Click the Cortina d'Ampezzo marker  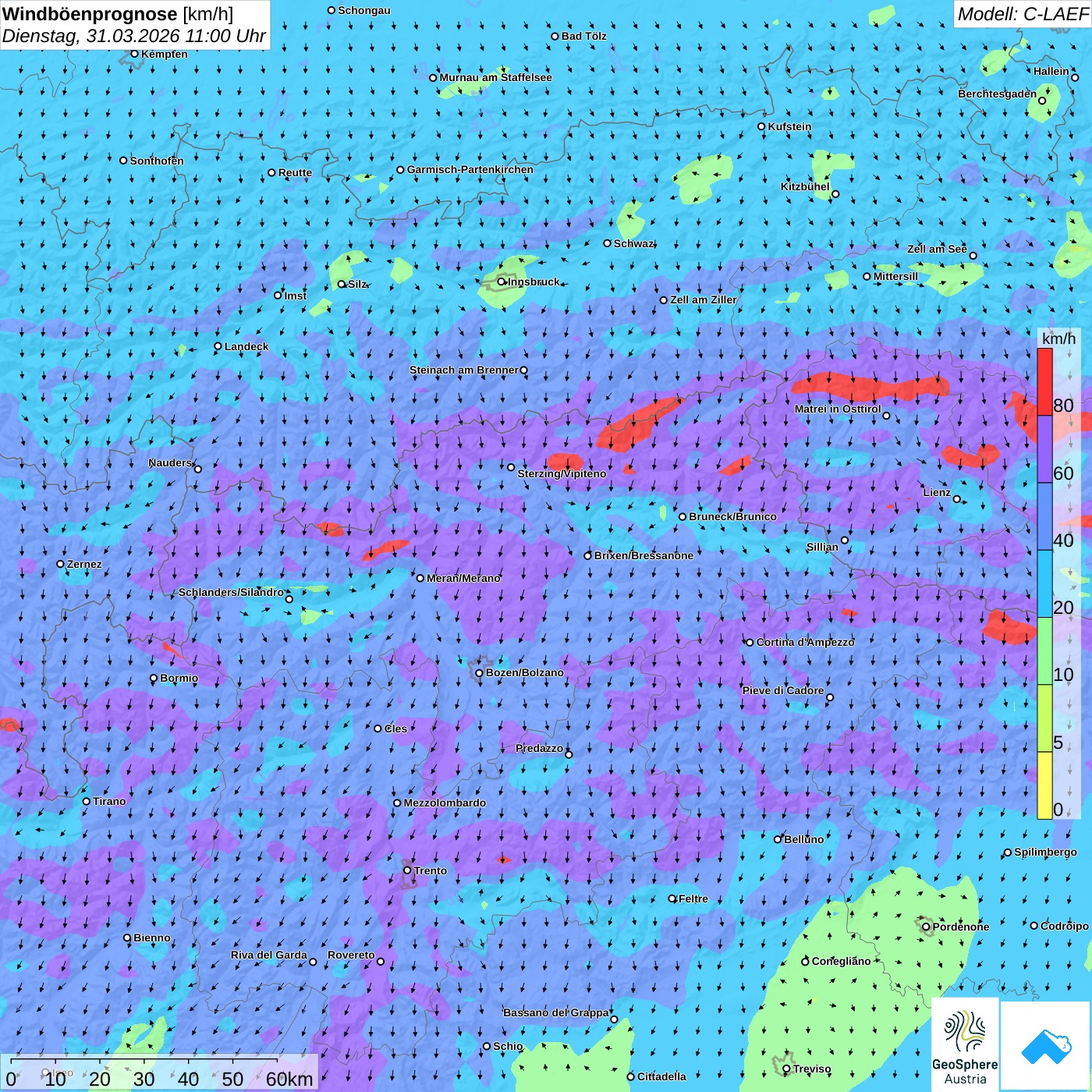pyautogui.click(x=750, y=642)
